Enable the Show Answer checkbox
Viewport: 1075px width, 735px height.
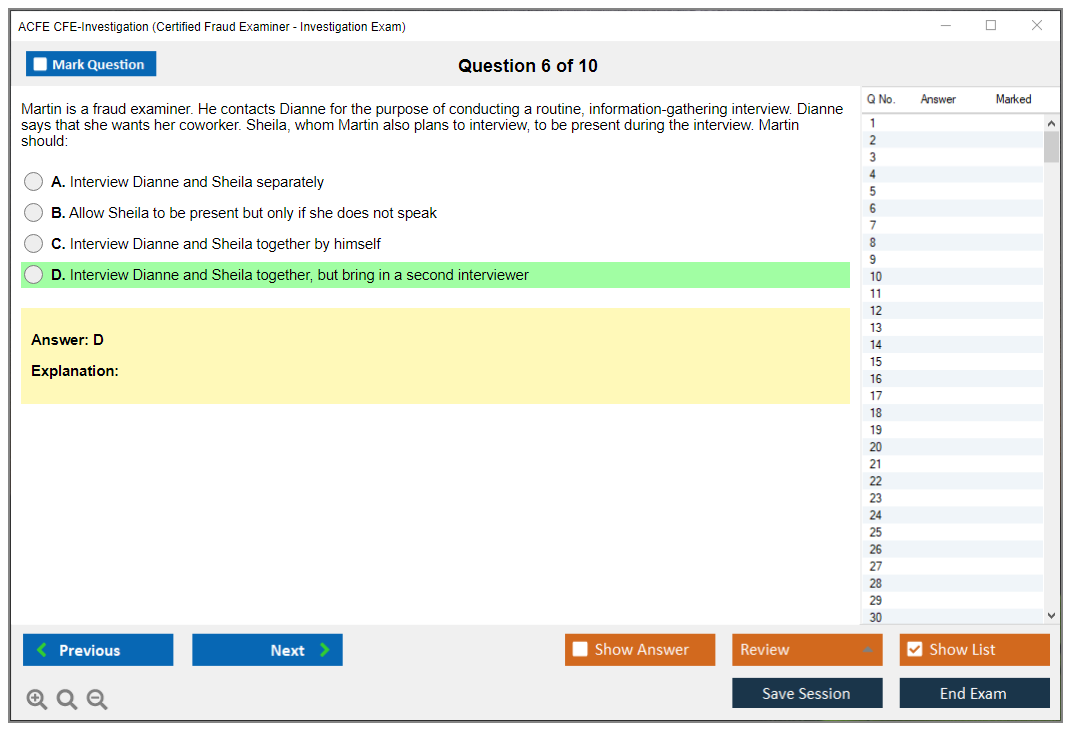(581, 650)
